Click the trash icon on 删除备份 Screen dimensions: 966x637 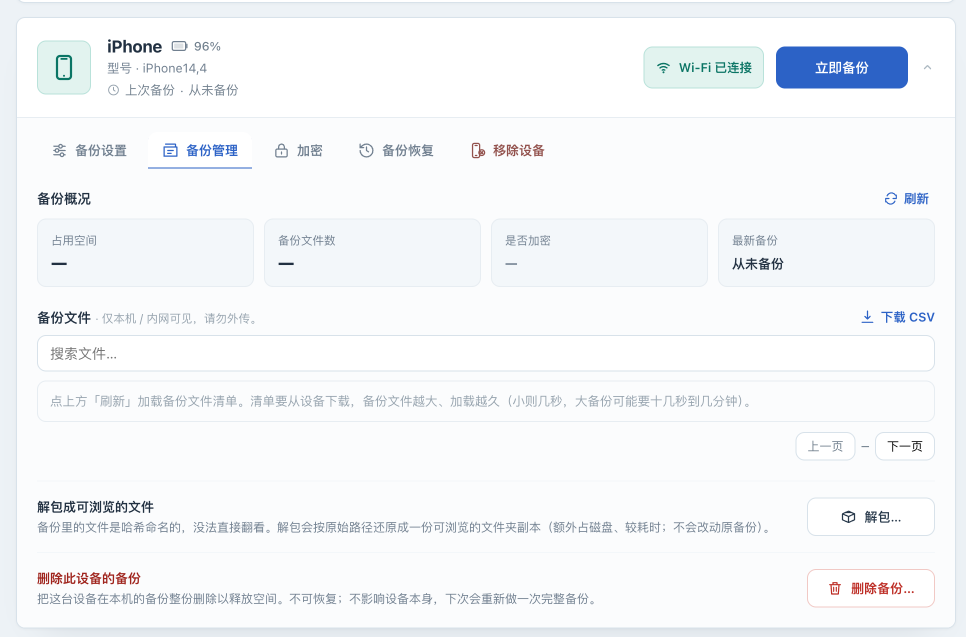coord(835,588)
